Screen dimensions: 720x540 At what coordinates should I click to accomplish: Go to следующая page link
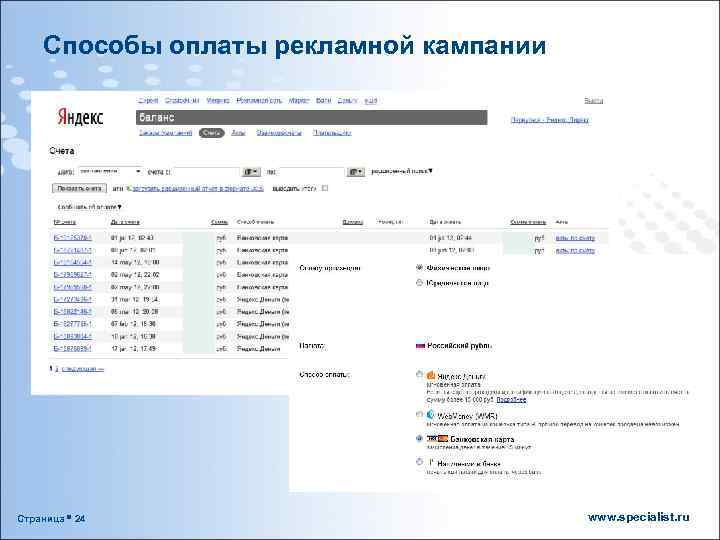pos(83,369)
